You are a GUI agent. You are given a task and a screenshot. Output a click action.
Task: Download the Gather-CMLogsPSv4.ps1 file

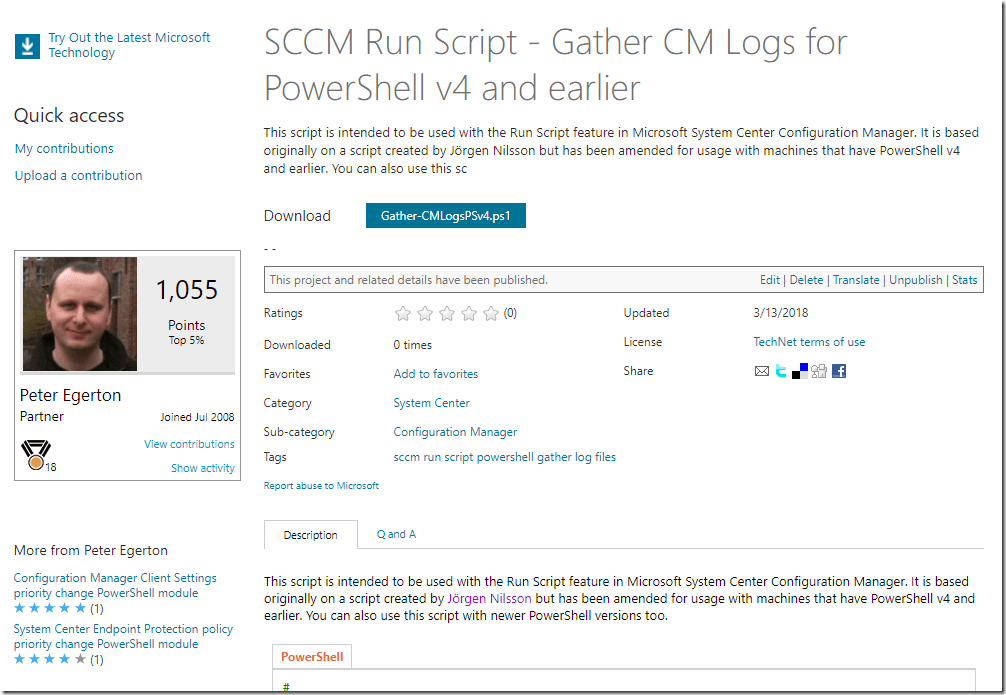(x=445, y=216)
